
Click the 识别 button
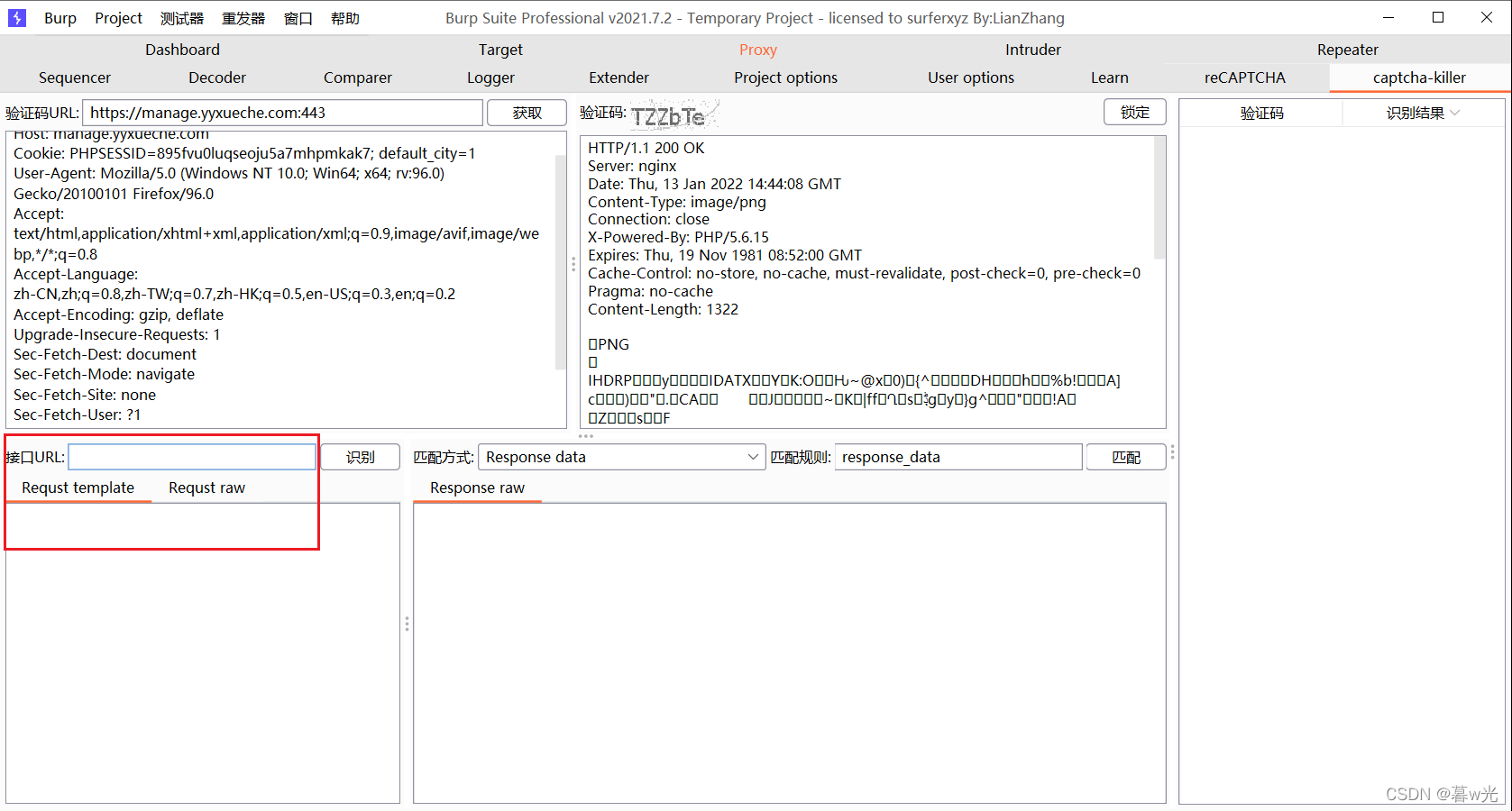click(x=360, y=457)
